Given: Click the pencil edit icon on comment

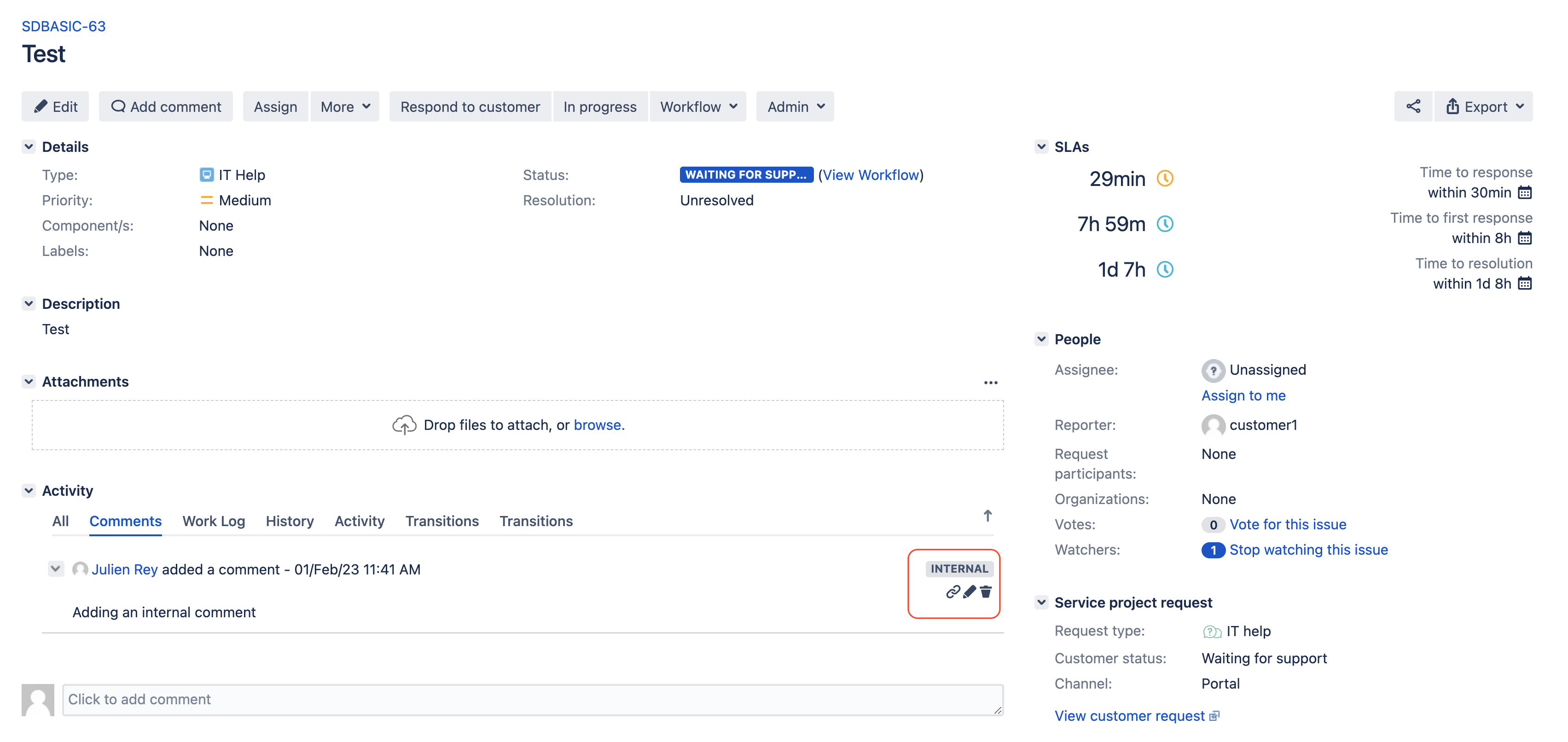Looking at the screenshot, I should click(x=970, y=591).
